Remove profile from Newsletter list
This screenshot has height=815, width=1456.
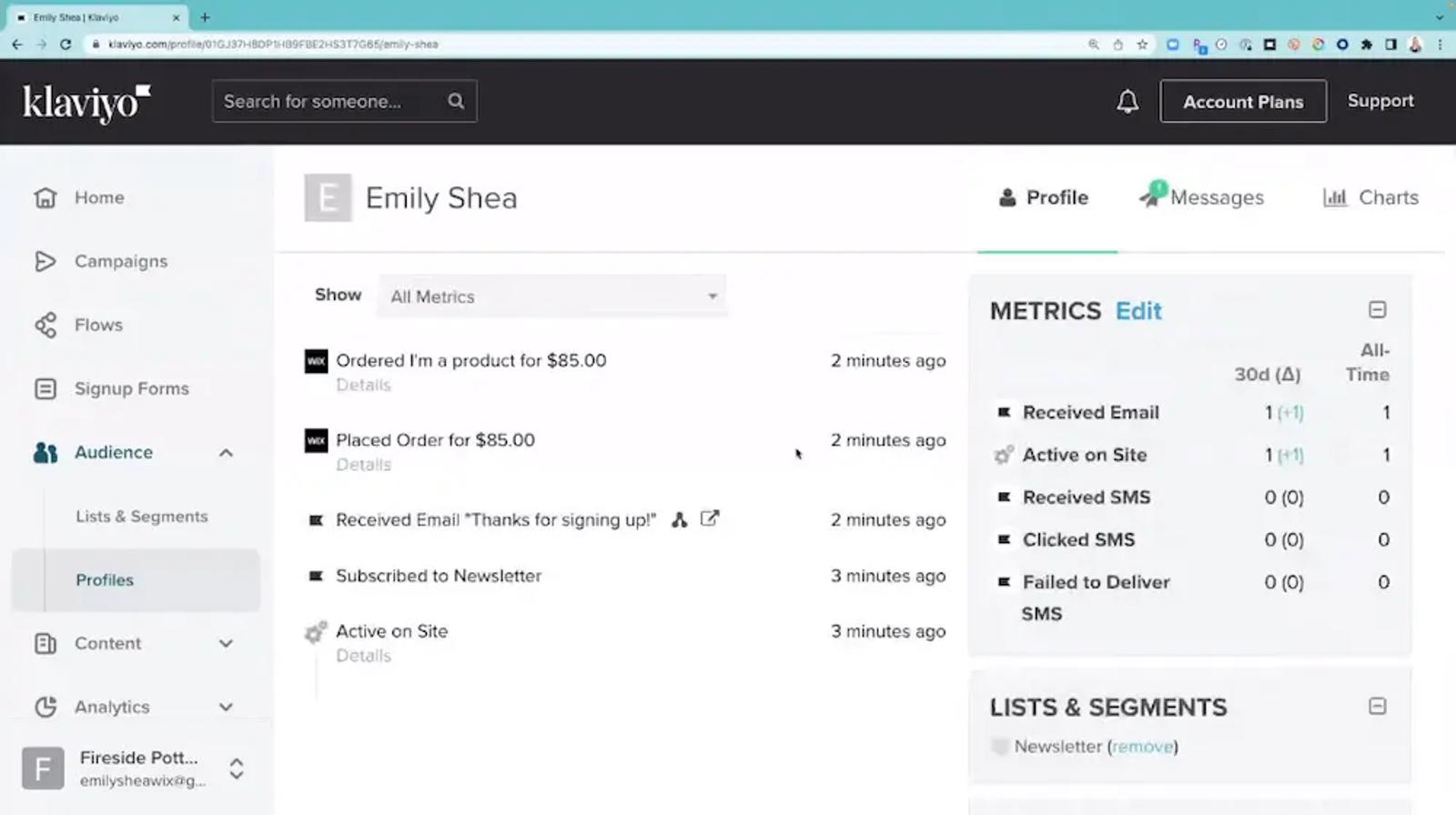click(1142, 747)
